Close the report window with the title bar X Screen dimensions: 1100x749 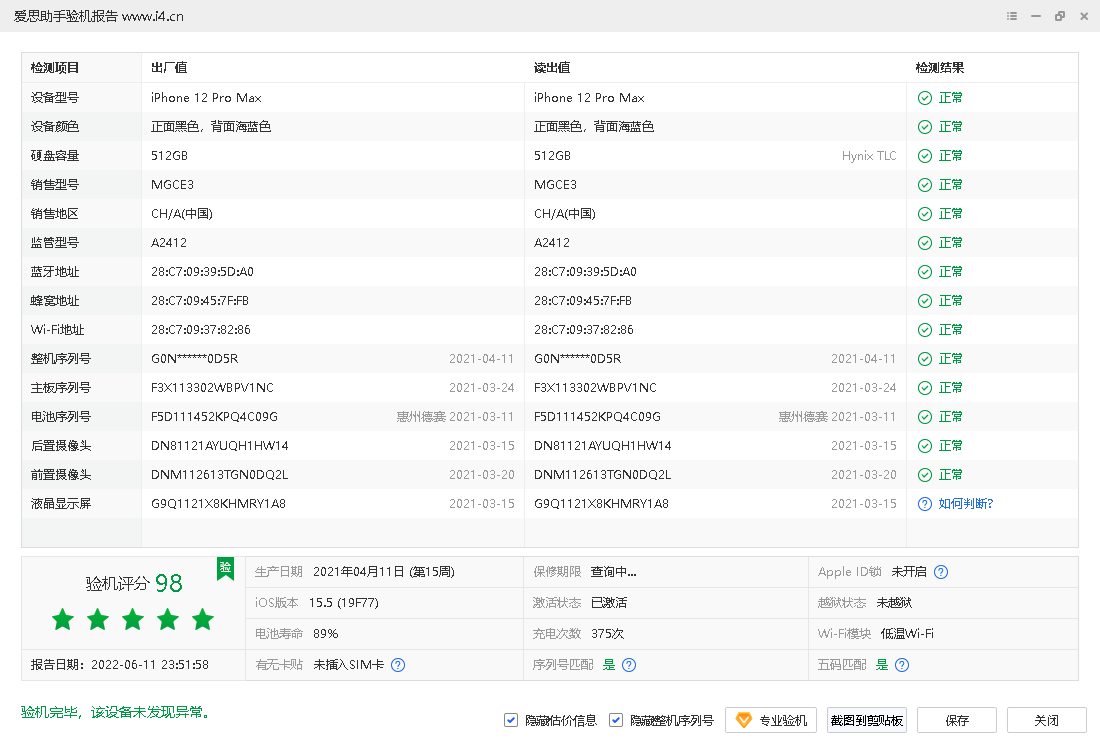coord(1084,16)
